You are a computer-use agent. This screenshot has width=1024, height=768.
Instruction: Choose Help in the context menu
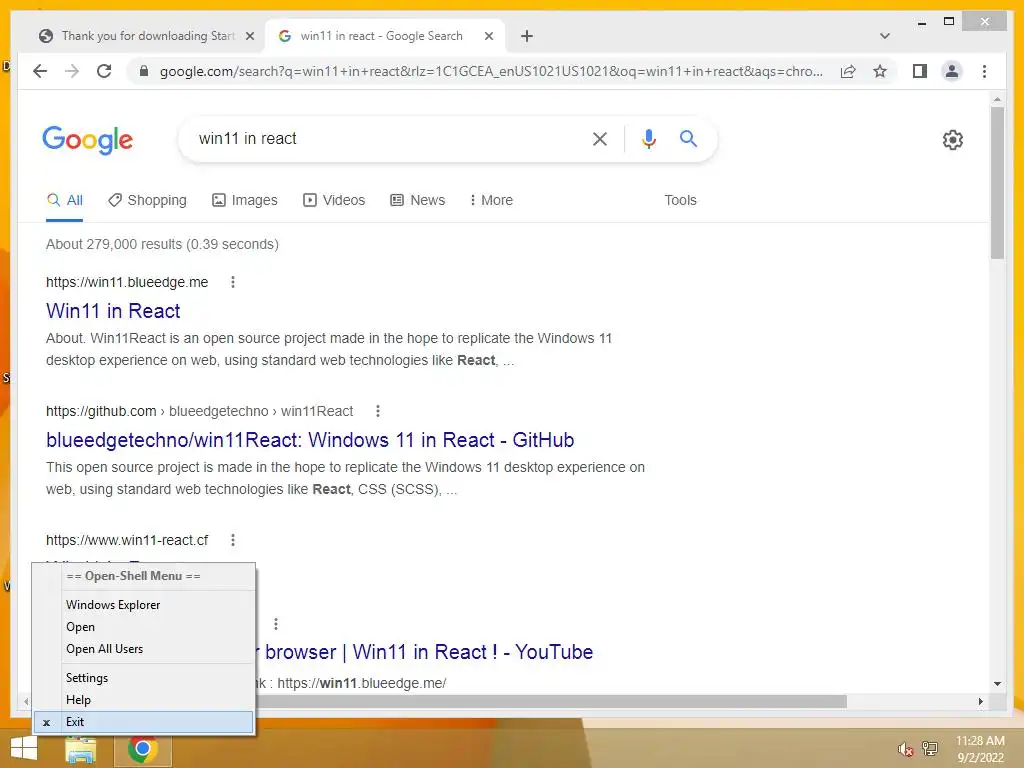(144, 699)
